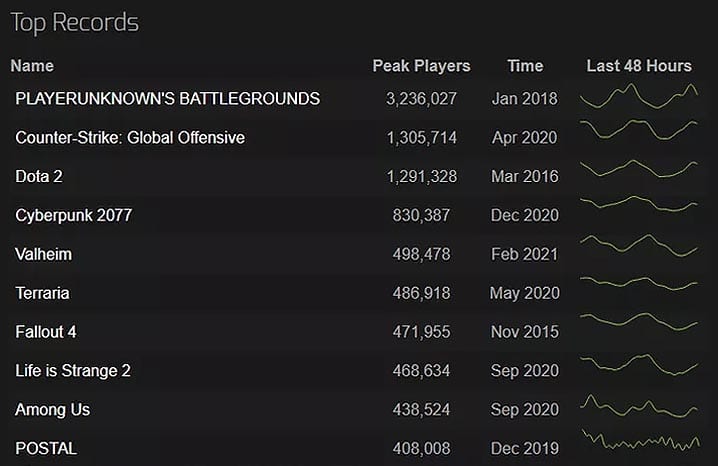Click the Cyberpunk 2077 sparkline chart
This screenshot has height=466, width=718.
tap(639, 203)
